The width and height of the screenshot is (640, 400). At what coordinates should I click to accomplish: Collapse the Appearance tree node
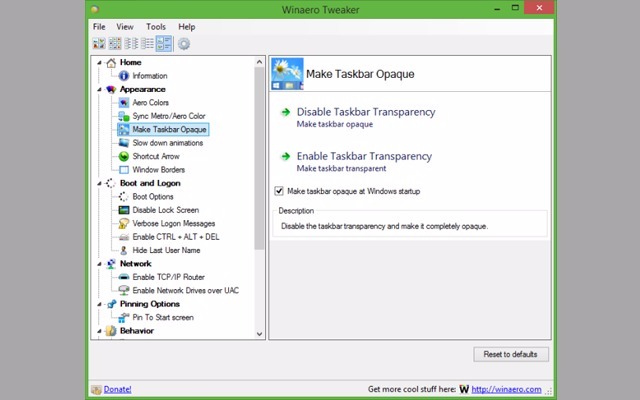(x=100, y=90)
